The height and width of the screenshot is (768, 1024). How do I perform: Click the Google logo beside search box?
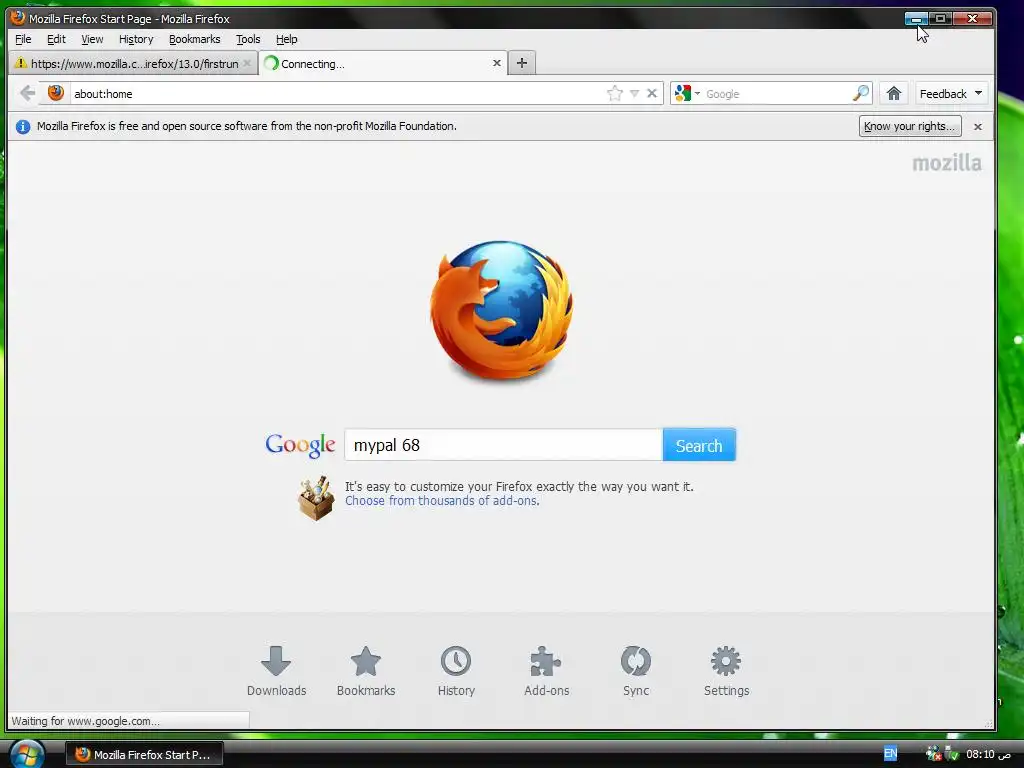tap(300, 445)
